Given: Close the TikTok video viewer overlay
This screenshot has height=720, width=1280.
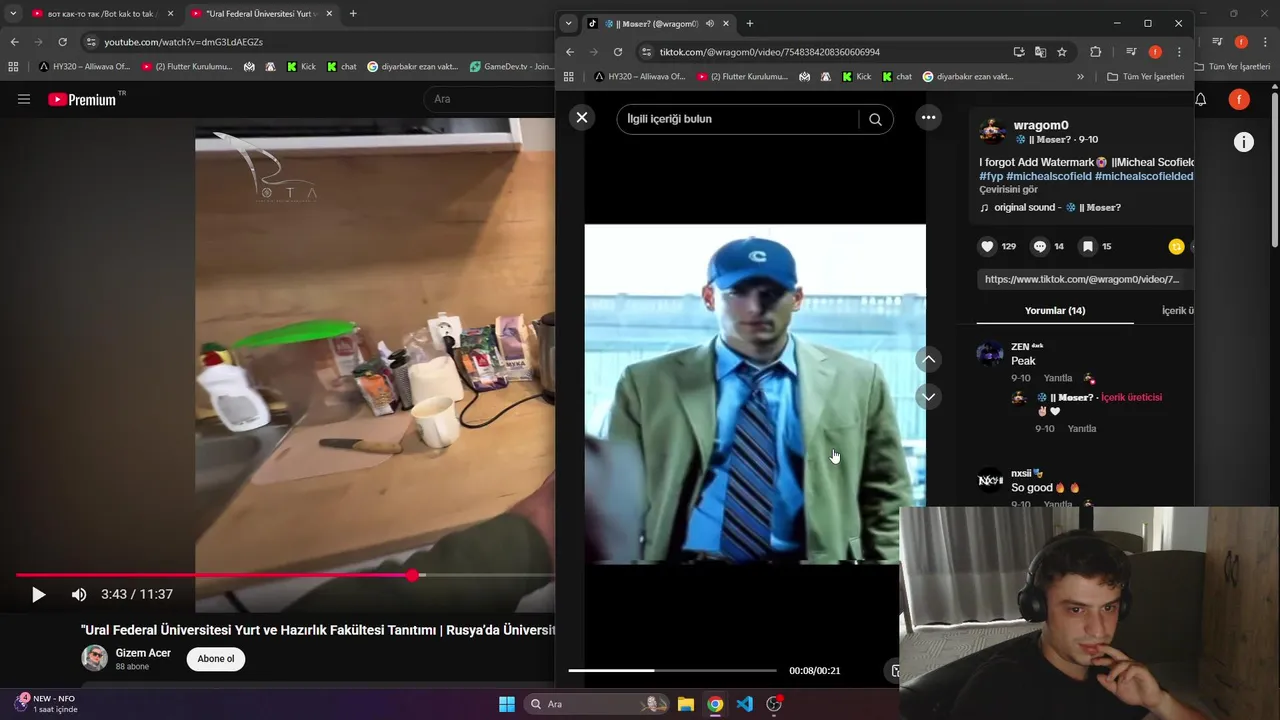Looking at the screenshot, I should (x=582, y=118).
